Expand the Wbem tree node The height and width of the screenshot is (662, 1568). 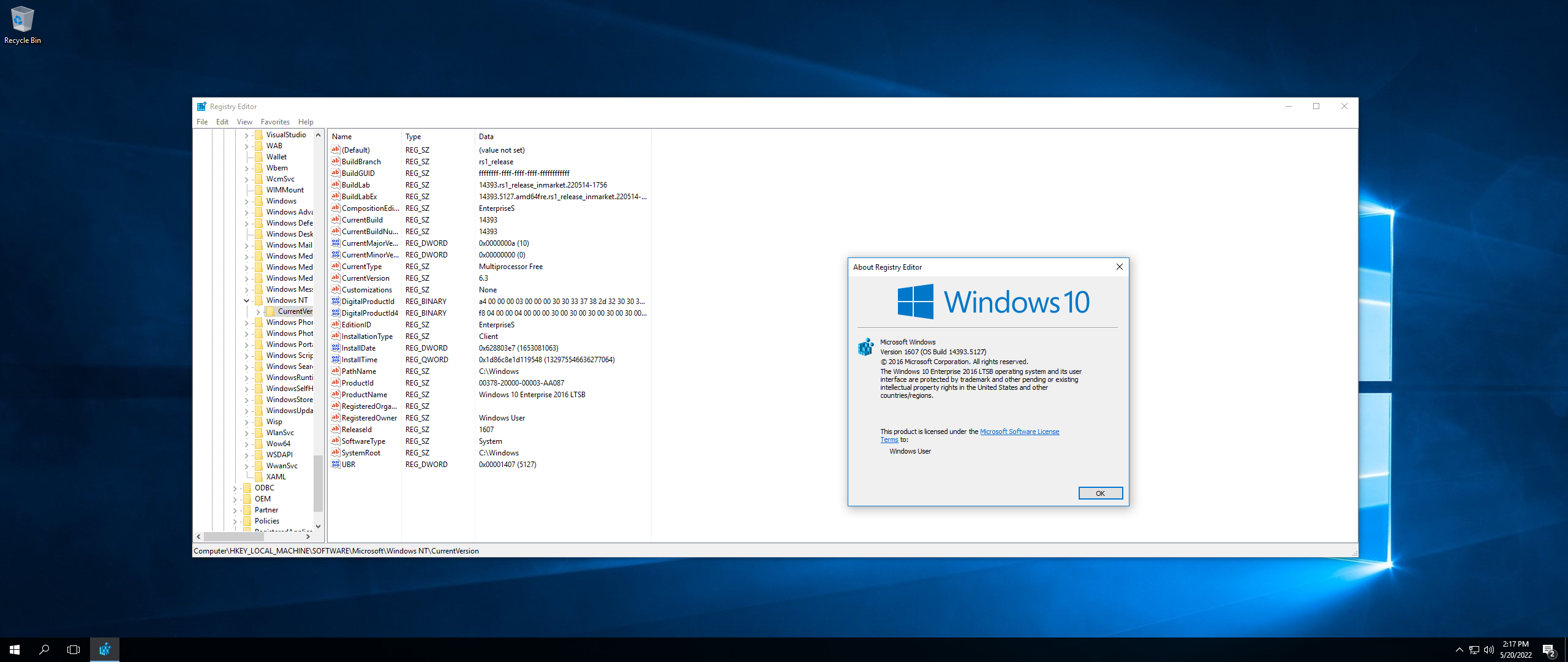247,168
